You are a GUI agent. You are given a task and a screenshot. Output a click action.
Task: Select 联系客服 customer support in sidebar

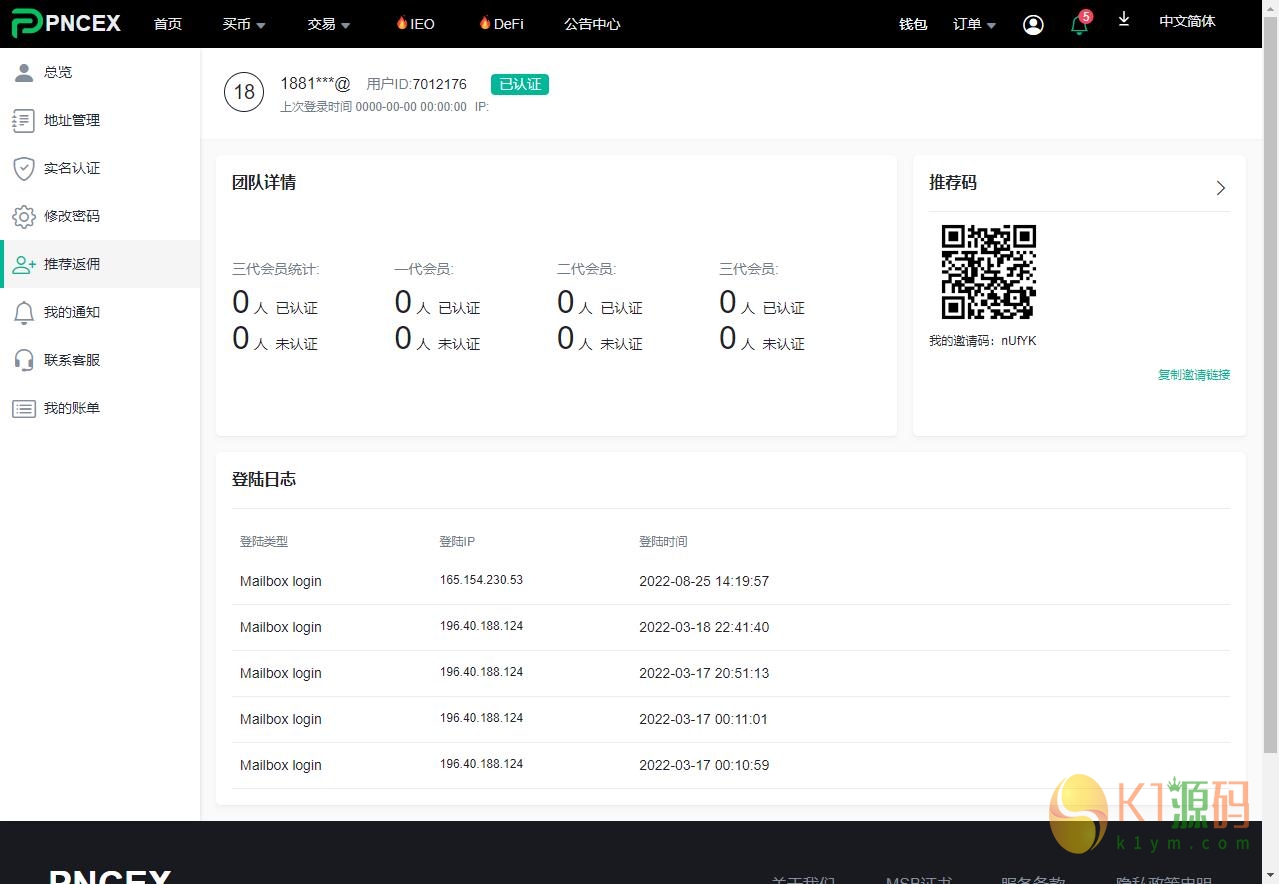pos(71,360)
